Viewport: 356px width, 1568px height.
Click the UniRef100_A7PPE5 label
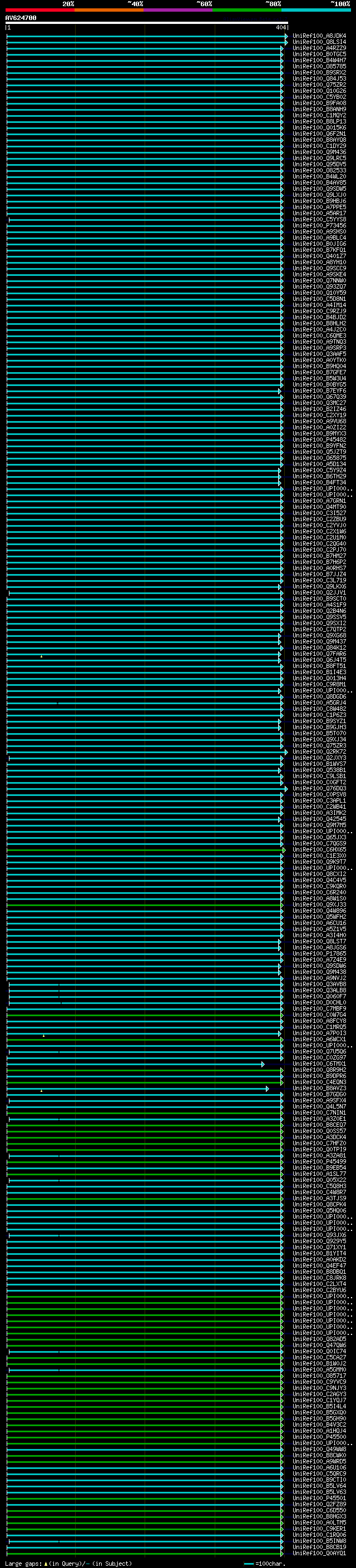coord(319,207)
